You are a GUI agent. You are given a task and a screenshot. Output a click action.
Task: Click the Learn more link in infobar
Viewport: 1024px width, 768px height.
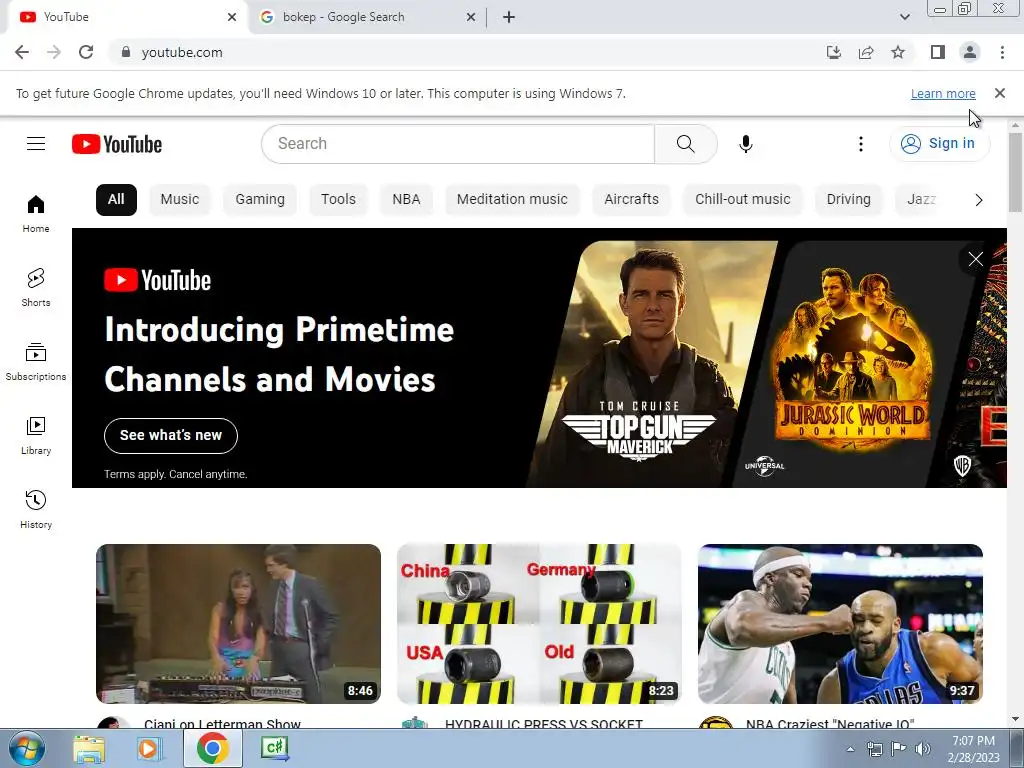[943, 93]
